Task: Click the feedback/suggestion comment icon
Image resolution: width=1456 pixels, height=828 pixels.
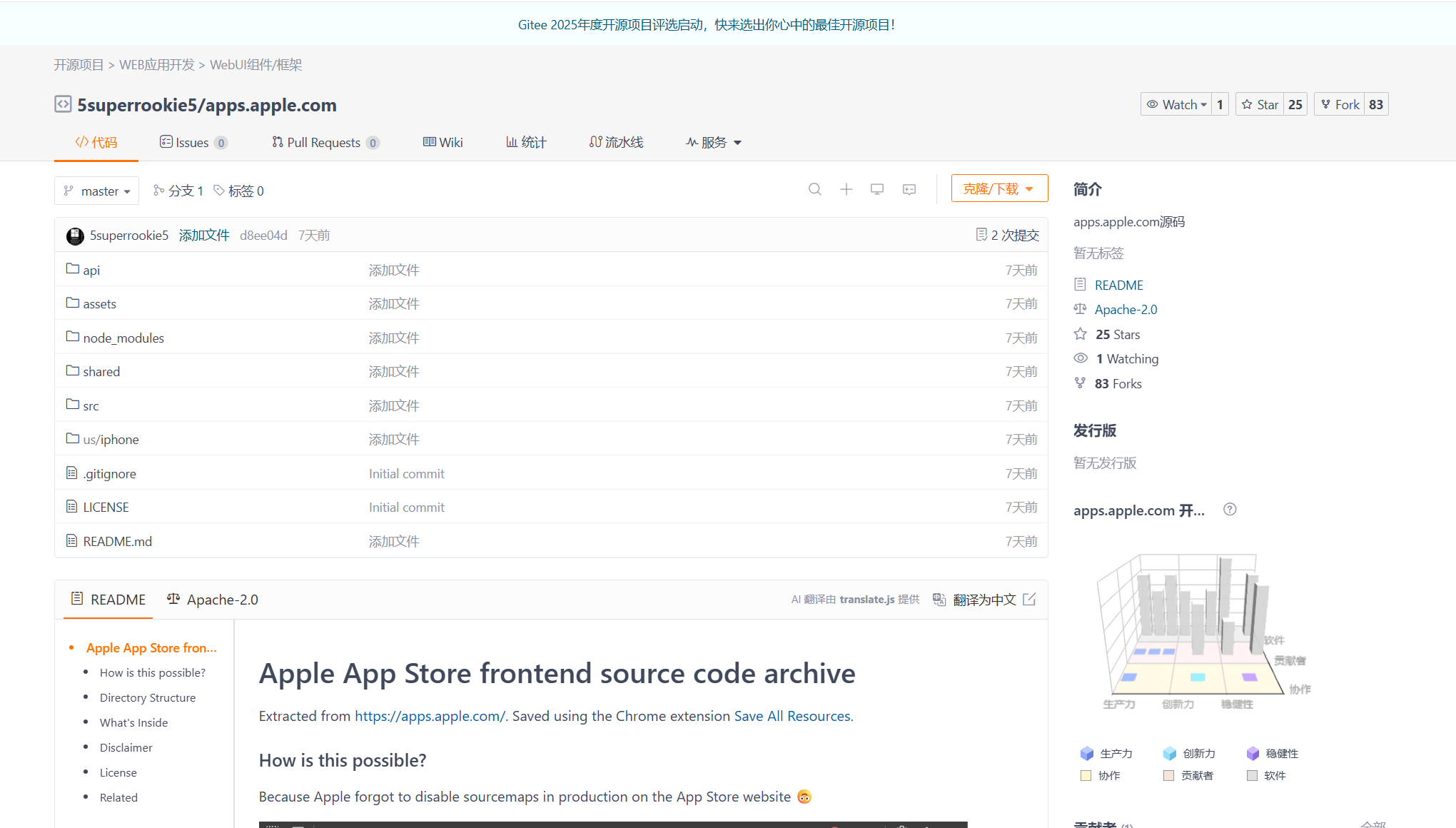Action: (909, 189)
